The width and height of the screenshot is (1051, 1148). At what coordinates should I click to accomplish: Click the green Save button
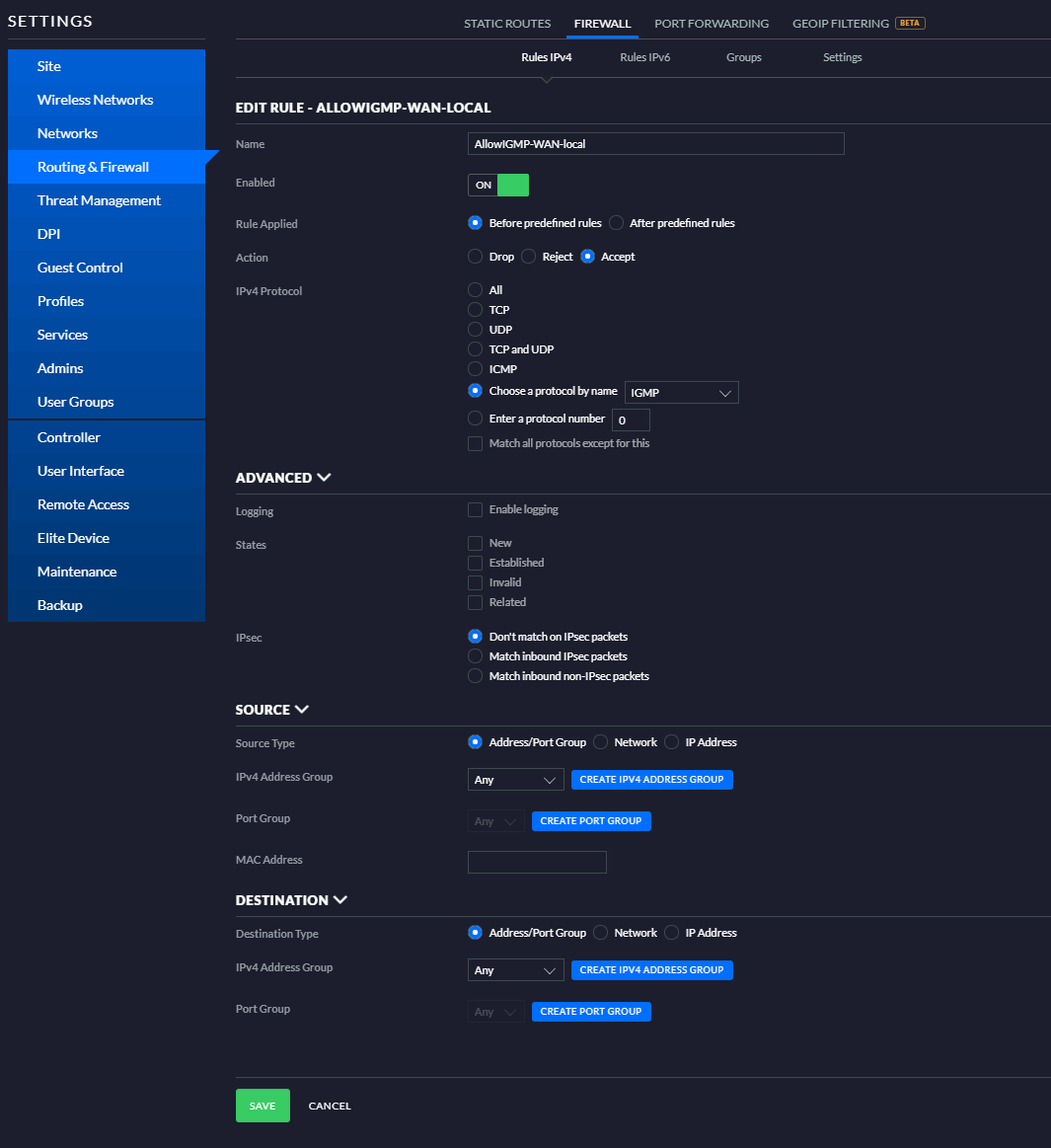pyautogui.click(x=263, y=1106)
